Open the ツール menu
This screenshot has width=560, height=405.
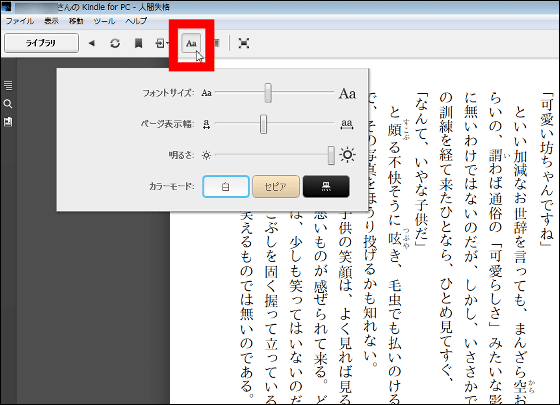(104, 21)
